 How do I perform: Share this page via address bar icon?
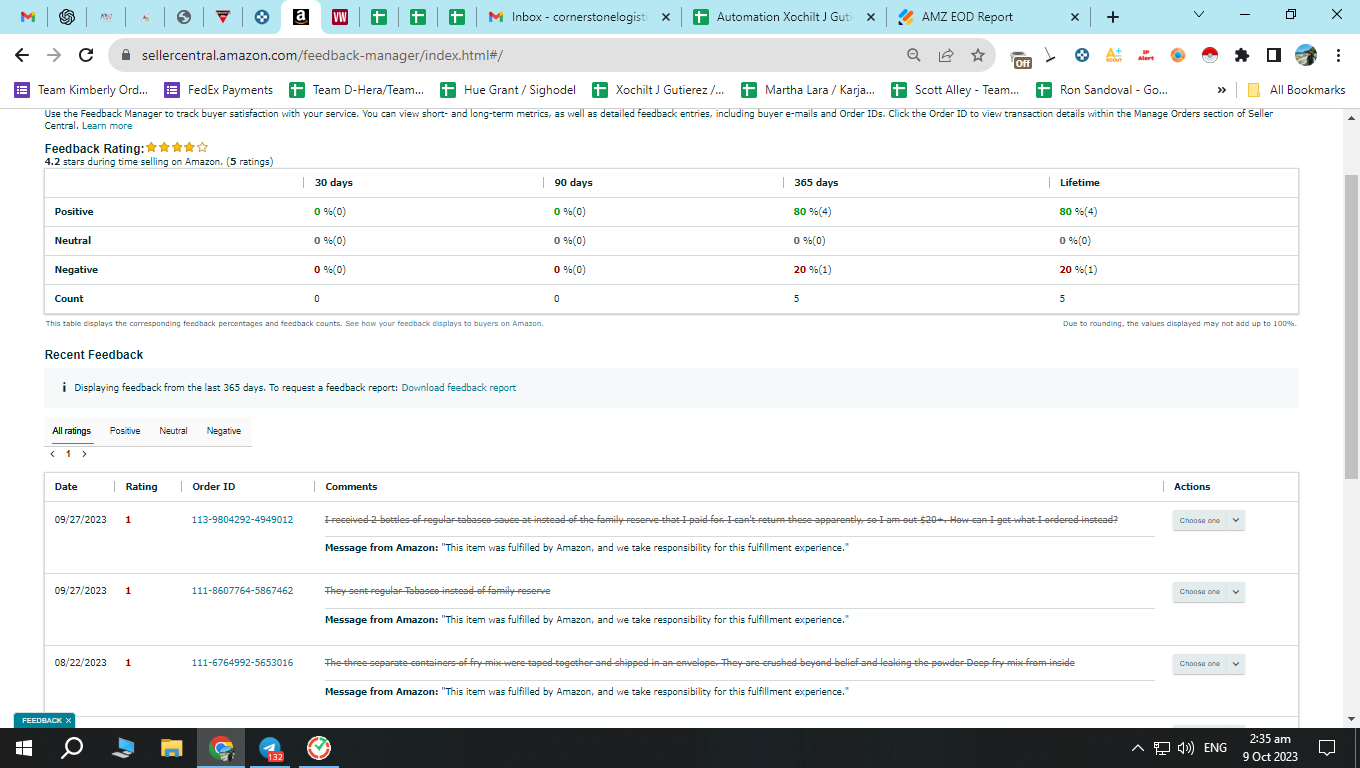click(946, 55)
